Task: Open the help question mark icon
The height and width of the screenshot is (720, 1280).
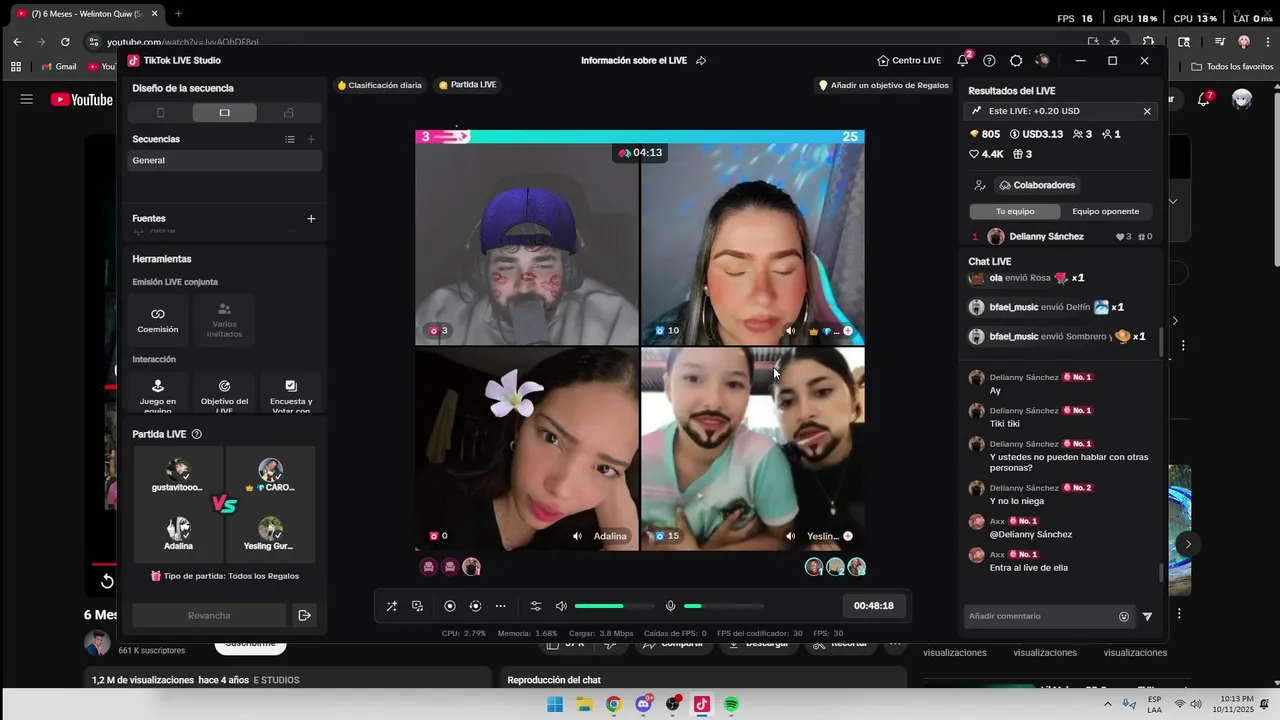Action: coord(989,61)
